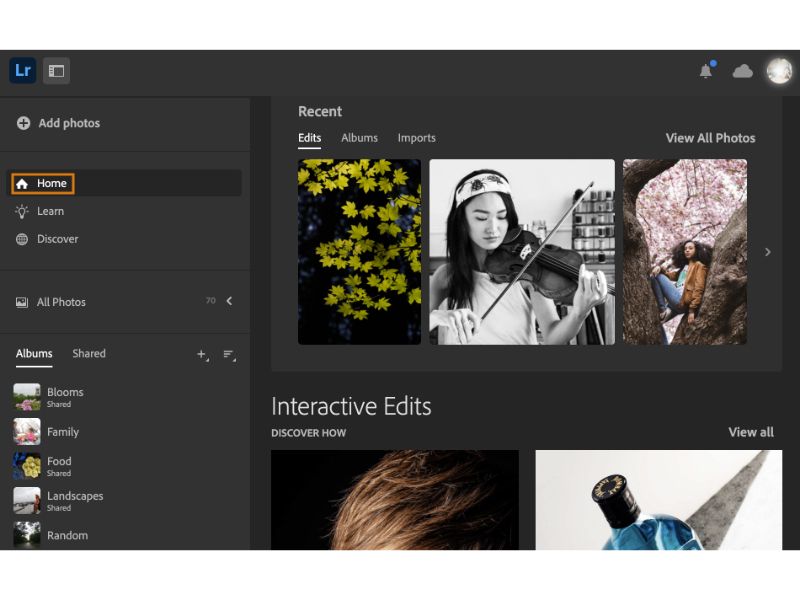Collapse the All Photos chevron arrow

pos(229,301)
